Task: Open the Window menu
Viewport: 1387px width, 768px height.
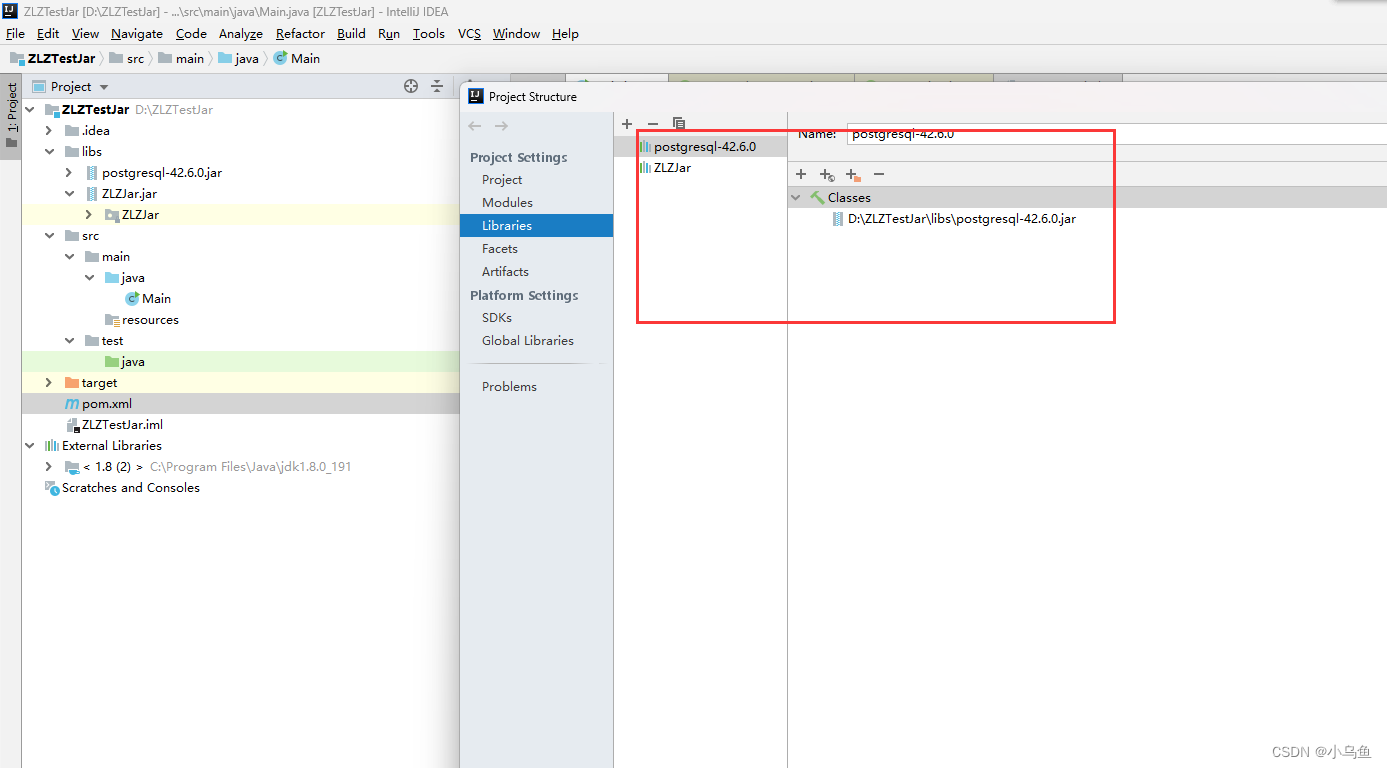Action: [x=516, y=33]
